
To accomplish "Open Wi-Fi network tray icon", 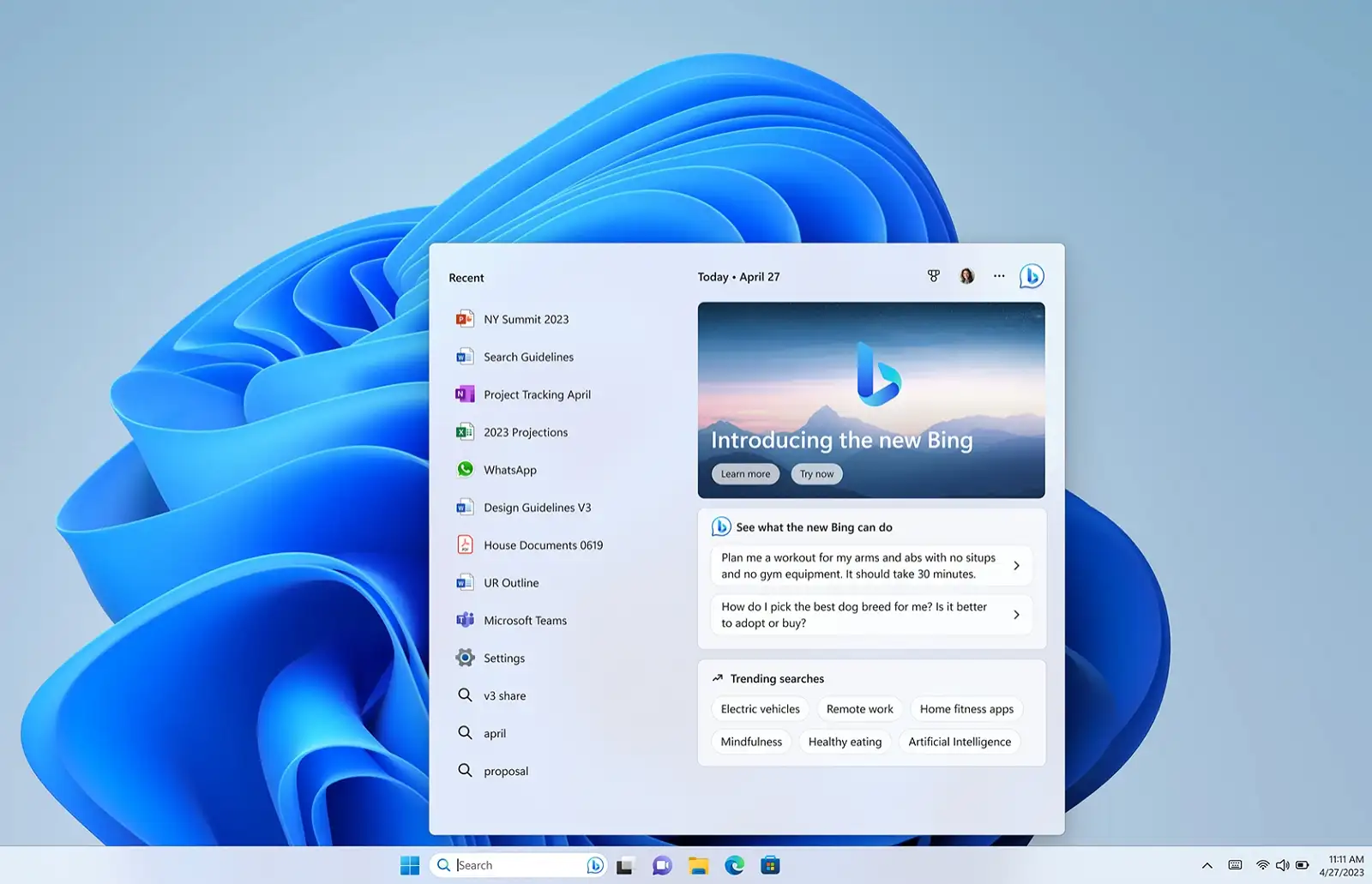I will [x=1262, y=865].
